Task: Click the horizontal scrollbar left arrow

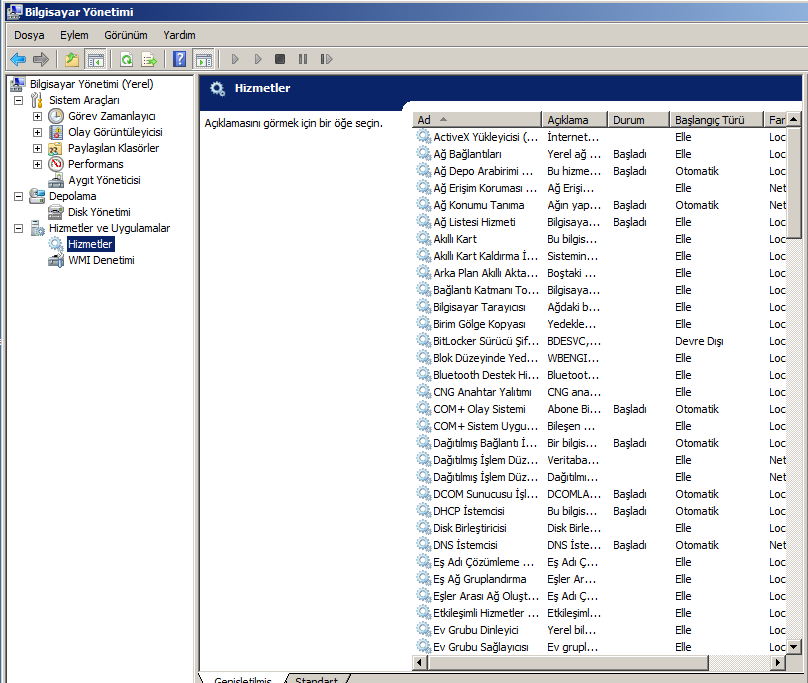Action: (419, 662)
